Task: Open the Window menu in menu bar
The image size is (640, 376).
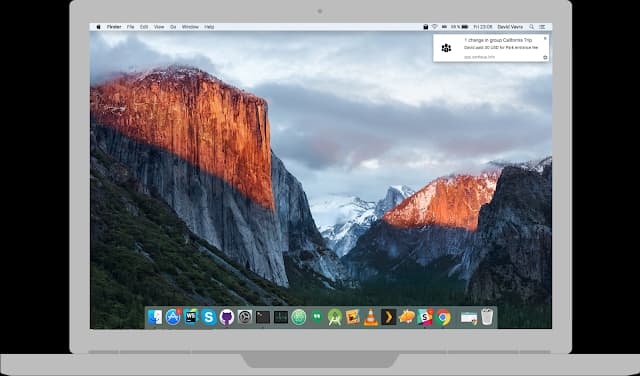Action: pos(190,27)
